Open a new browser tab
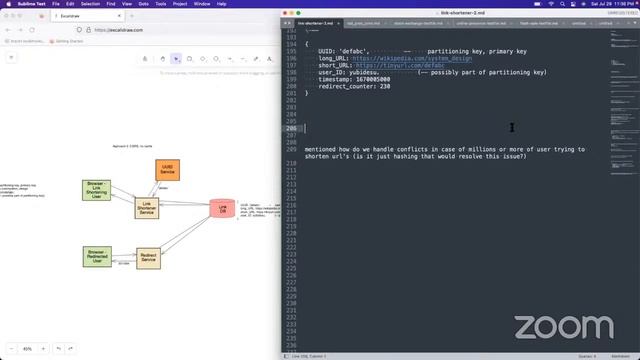640x360 pixels. 131,16
